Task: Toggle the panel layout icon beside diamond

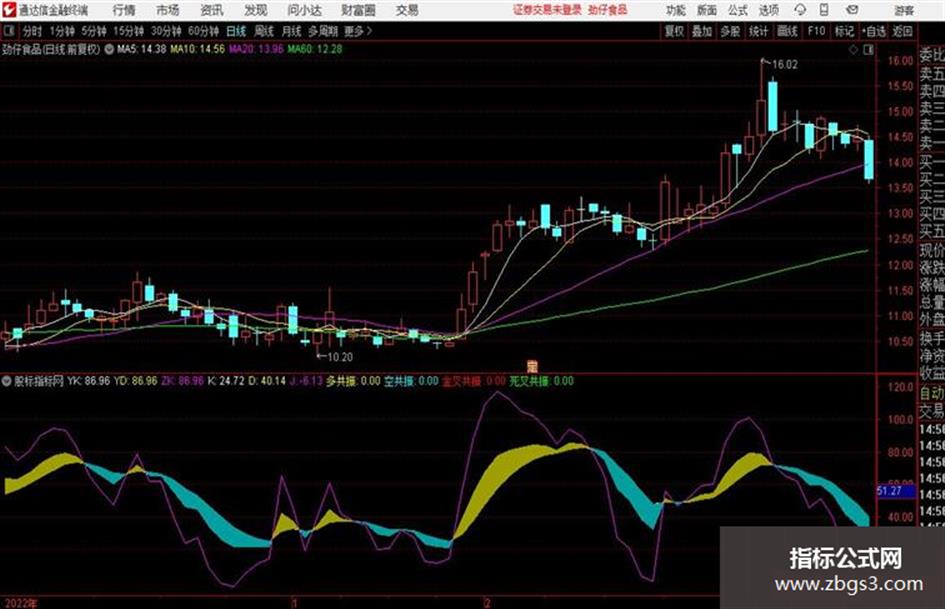Action: pyautogui.click(x=868, y=50)
